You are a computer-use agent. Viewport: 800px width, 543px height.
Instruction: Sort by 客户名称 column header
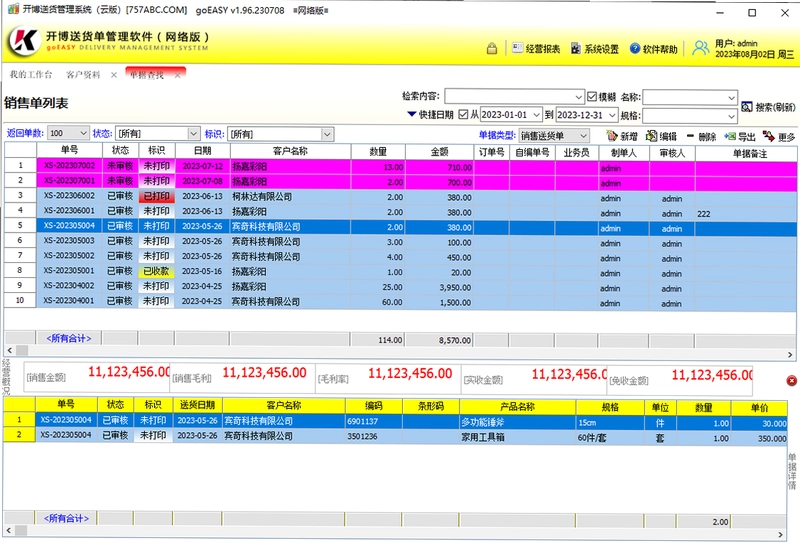tap(290, 151)
